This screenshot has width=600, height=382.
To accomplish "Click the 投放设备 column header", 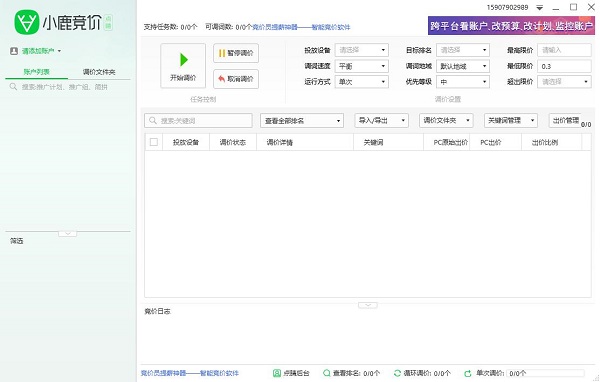I will pos(186,142).
